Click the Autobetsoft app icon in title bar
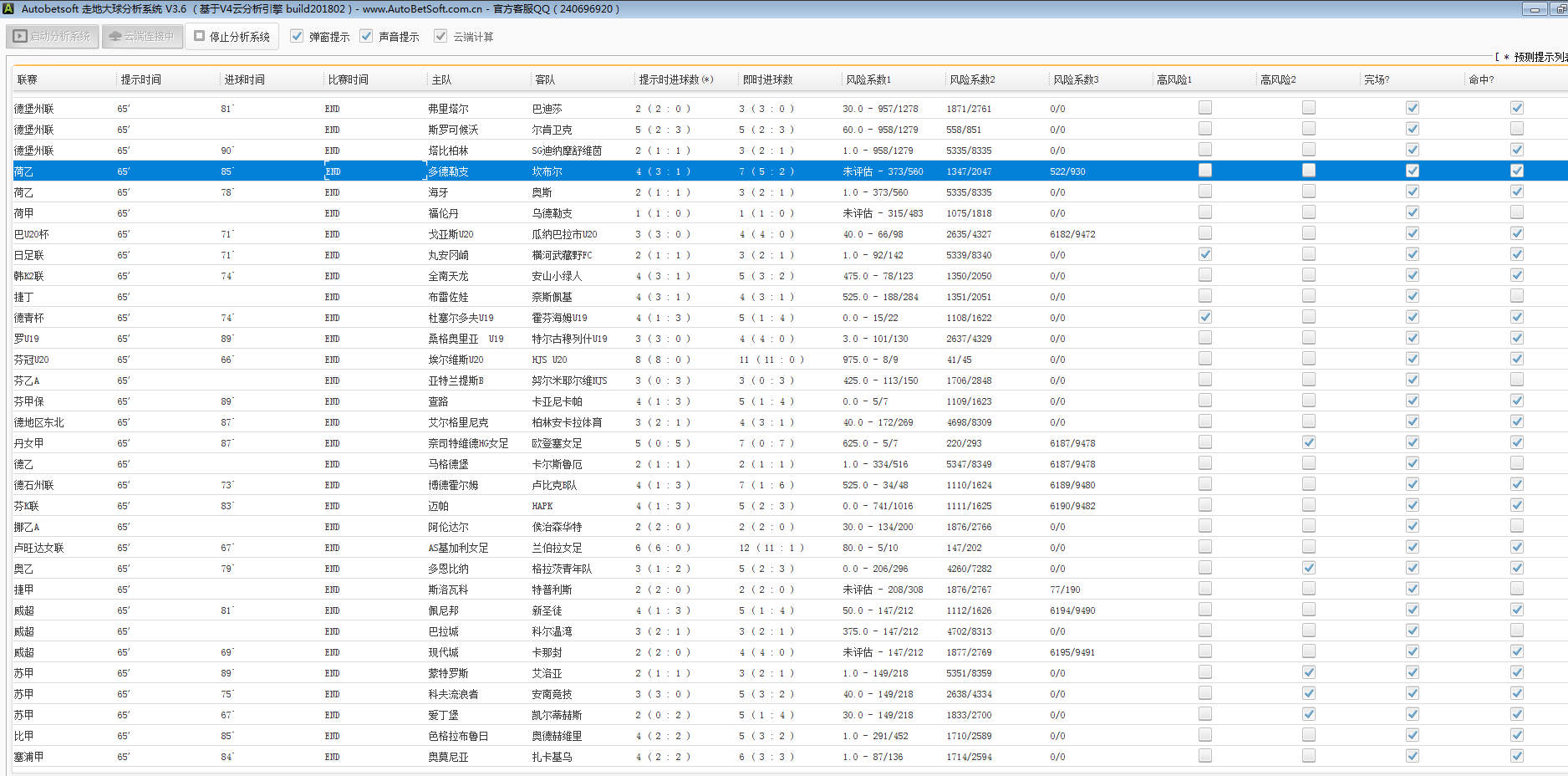The width and height of the screenshot is (1568, 776). point(8,8)
